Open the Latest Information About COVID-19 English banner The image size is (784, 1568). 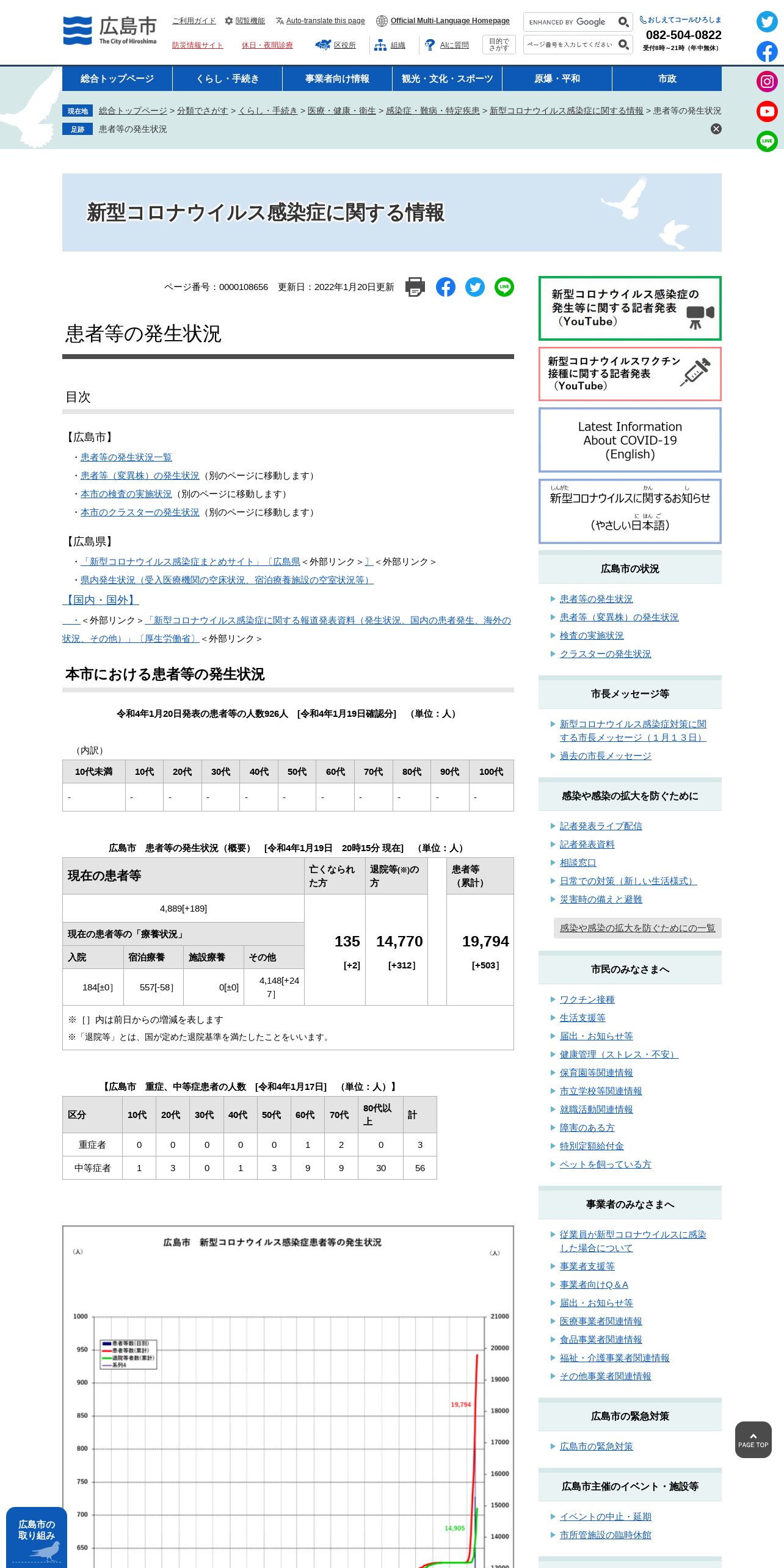pos(630,440)
